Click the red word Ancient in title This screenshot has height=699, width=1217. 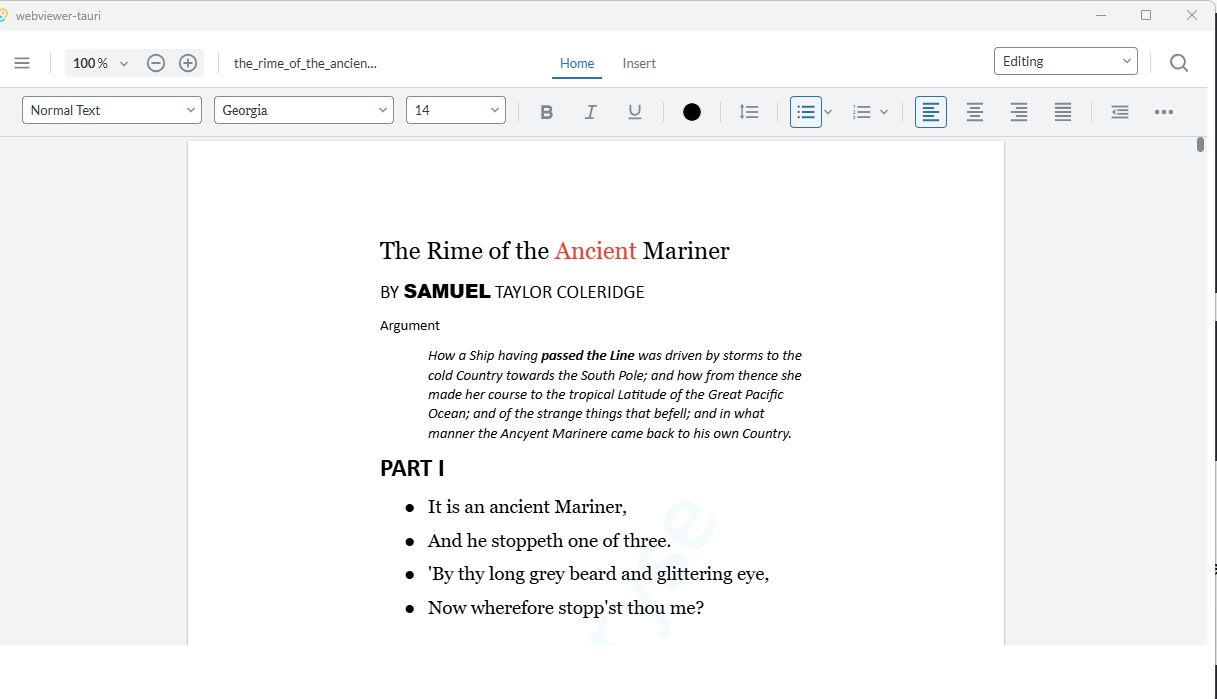click(x=596, y=251)
